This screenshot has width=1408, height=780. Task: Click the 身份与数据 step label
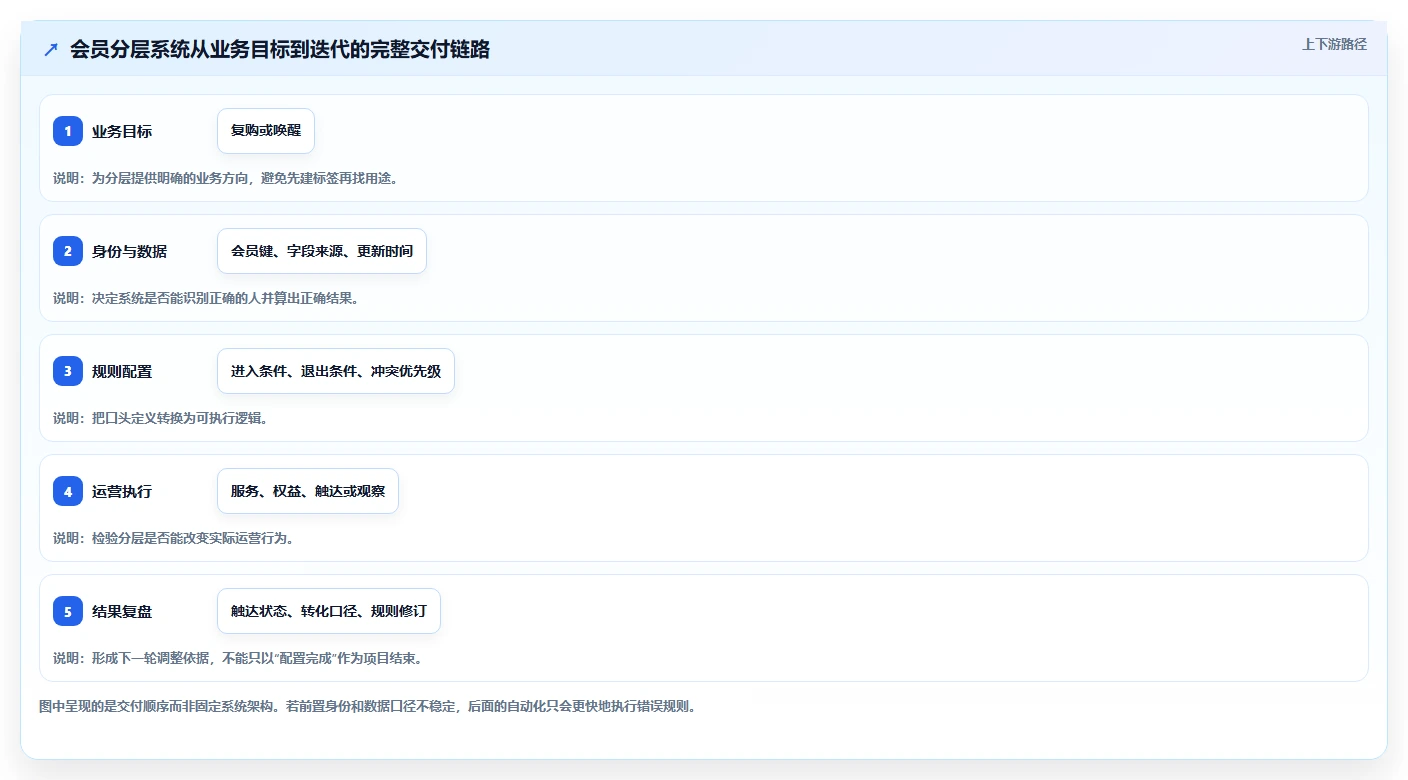(129, 251)
